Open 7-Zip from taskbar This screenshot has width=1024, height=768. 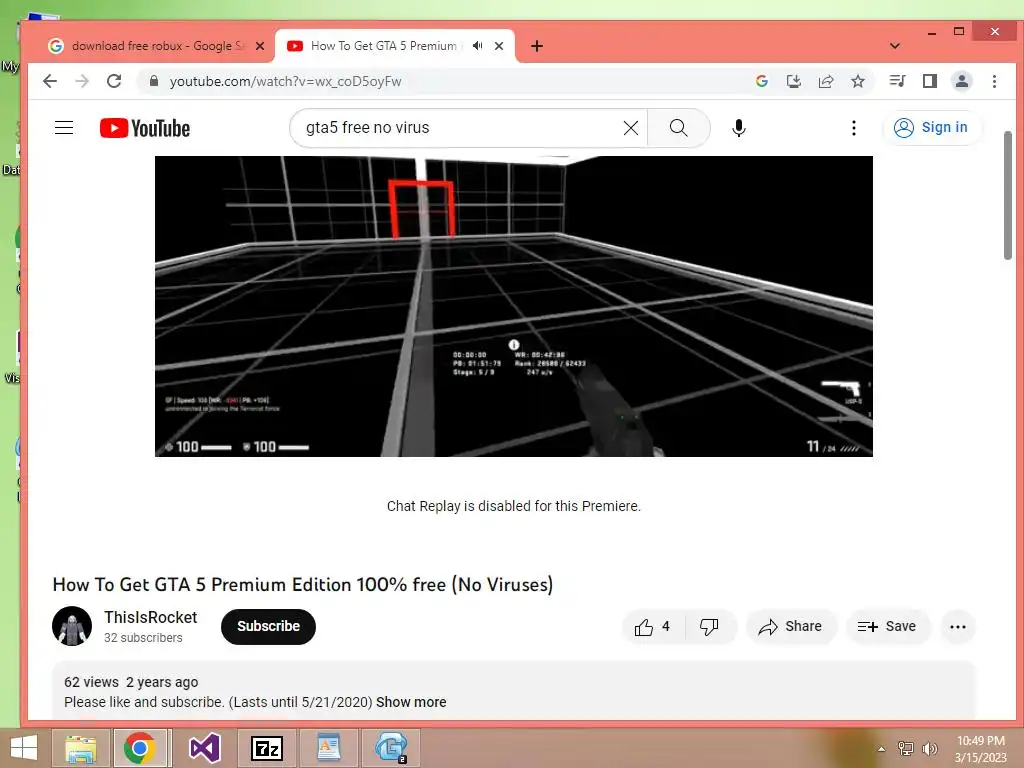point(267,748)
